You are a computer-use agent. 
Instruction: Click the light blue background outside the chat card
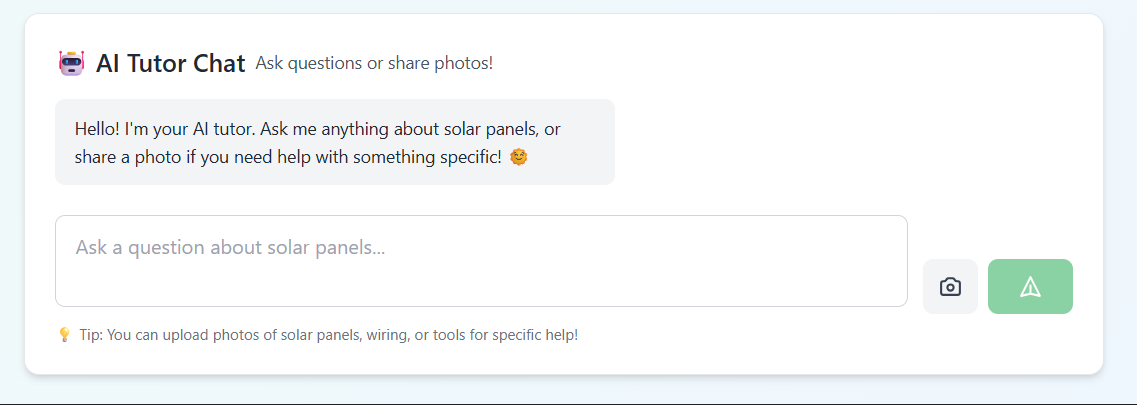[1120, 200]
